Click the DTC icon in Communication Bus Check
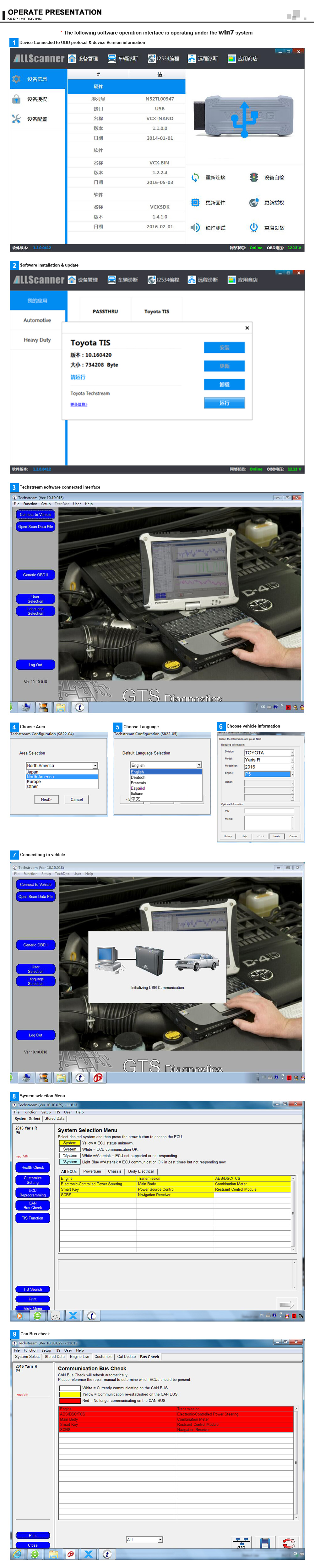 point(241,1542)
